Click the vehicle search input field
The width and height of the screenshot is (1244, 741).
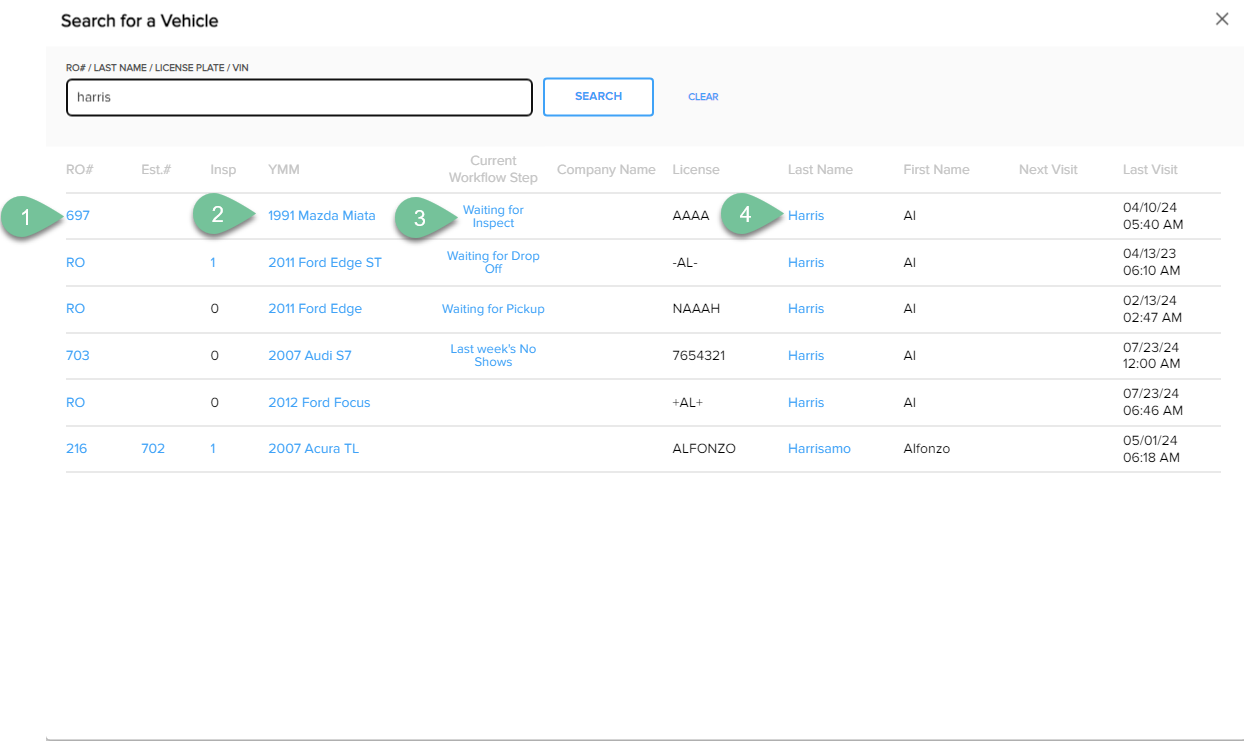pos(299,98)
